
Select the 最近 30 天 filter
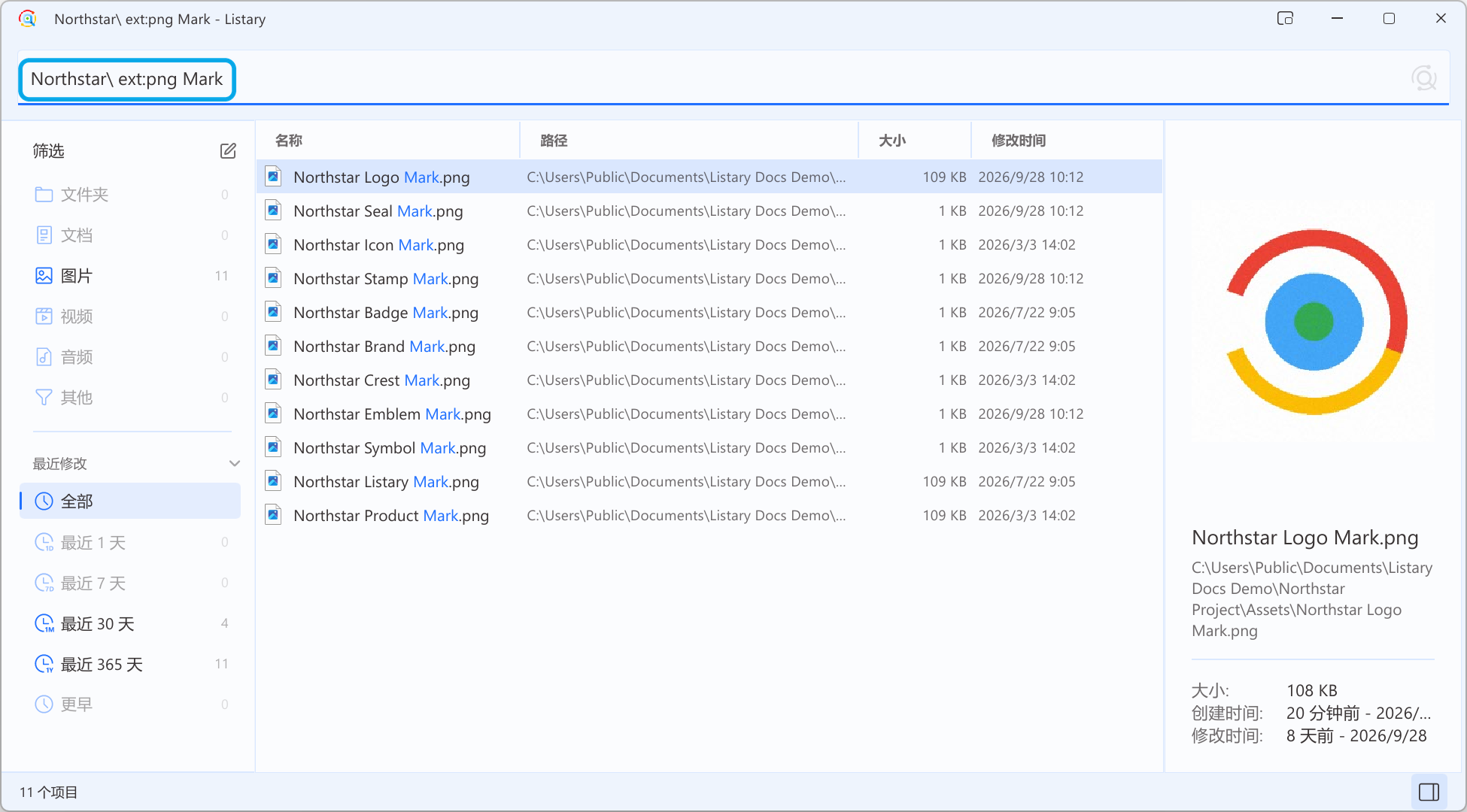[130, 623]
